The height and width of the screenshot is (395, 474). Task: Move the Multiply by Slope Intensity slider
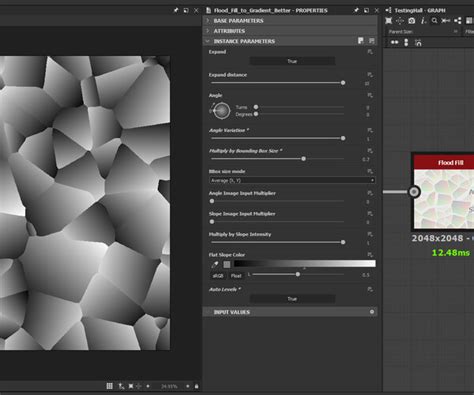pos(343,242)
